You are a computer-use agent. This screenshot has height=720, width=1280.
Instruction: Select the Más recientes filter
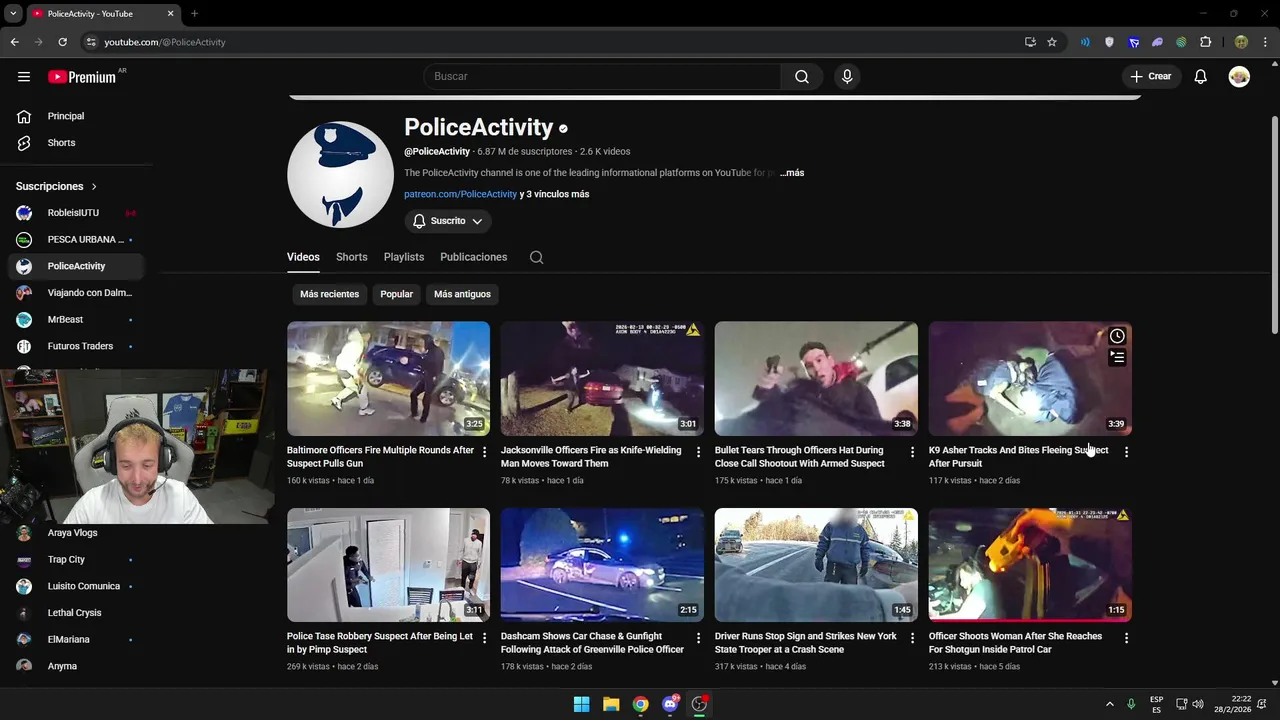tap(329, 294)
